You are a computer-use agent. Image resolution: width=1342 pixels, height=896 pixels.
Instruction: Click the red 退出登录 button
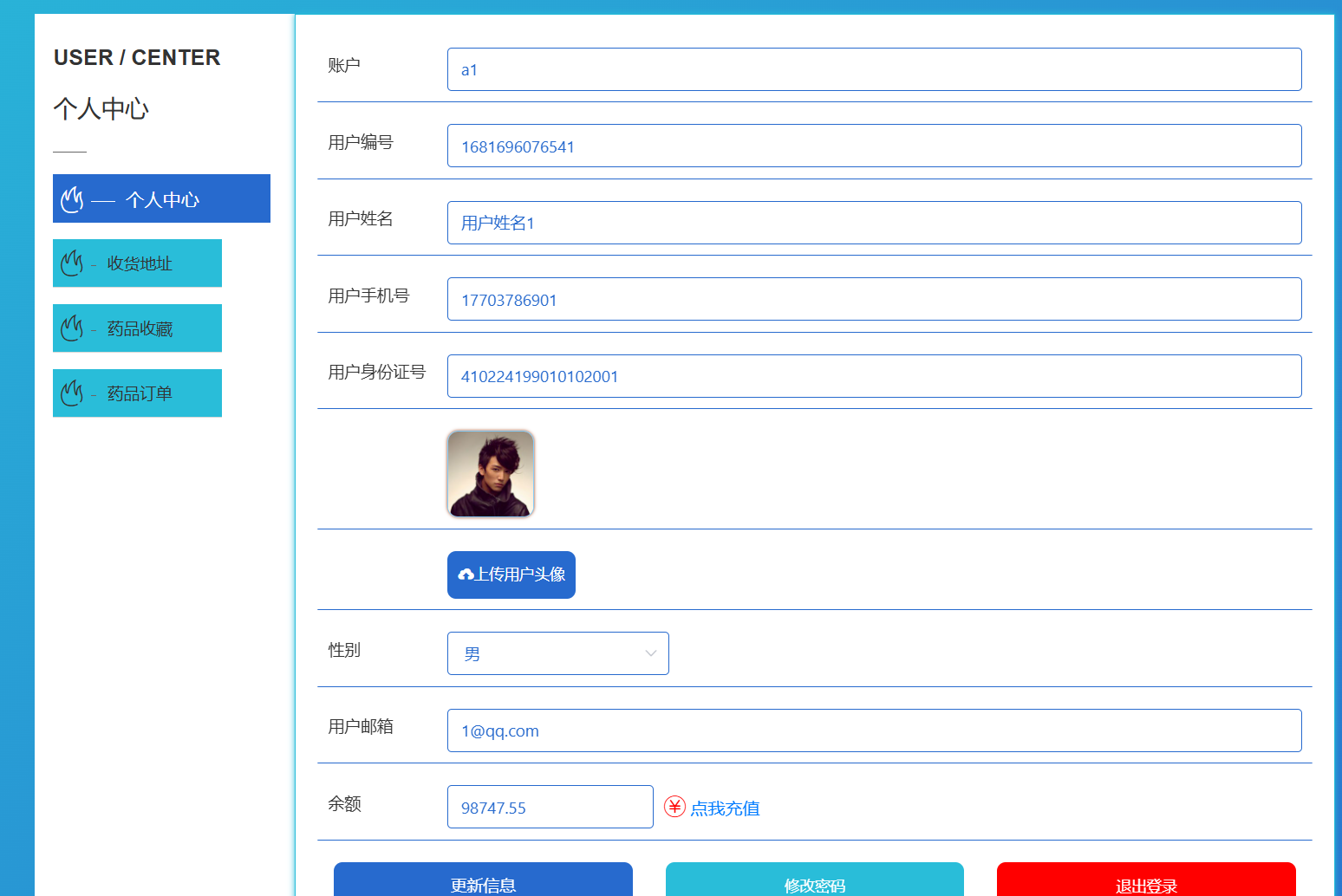1146,880
